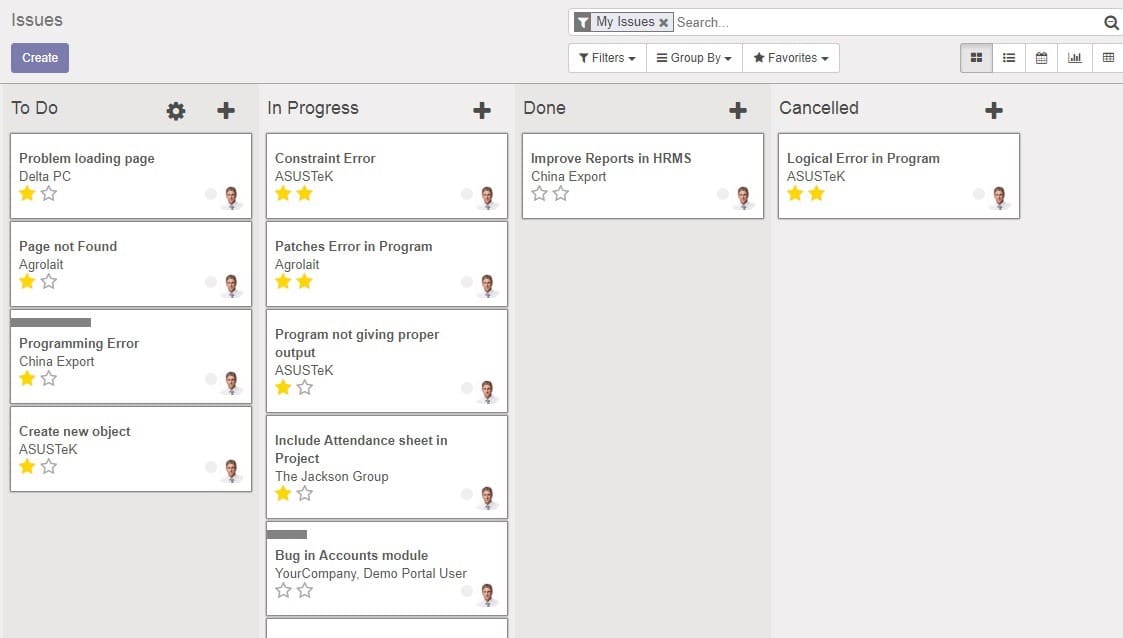The height and width of the screenshot is (638, 1123).
Task: Open the Page not Found card
Action: tap(131, 264)
